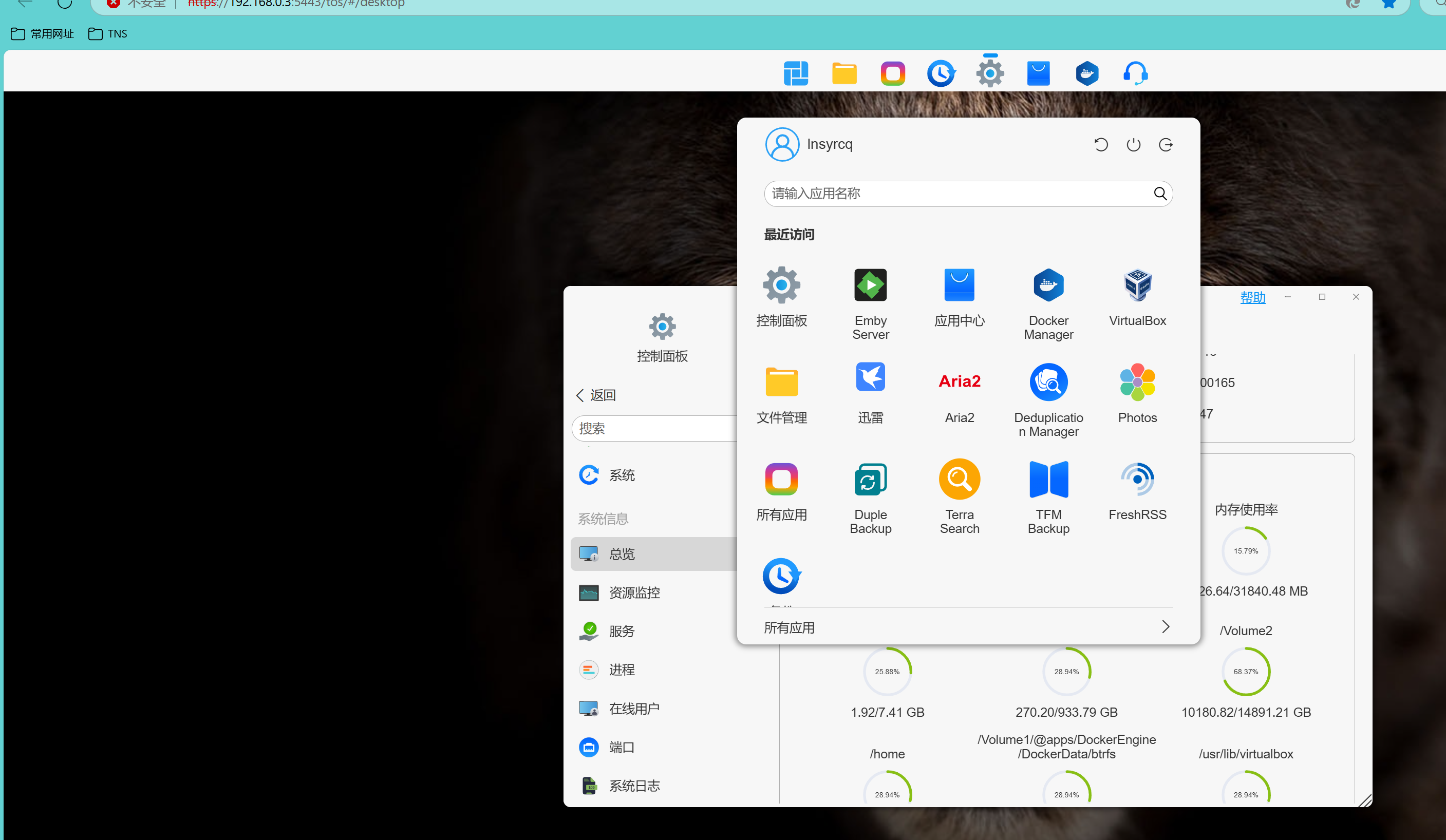Open TFM Backup app

pyautogui.click(x=1048, y=479)
